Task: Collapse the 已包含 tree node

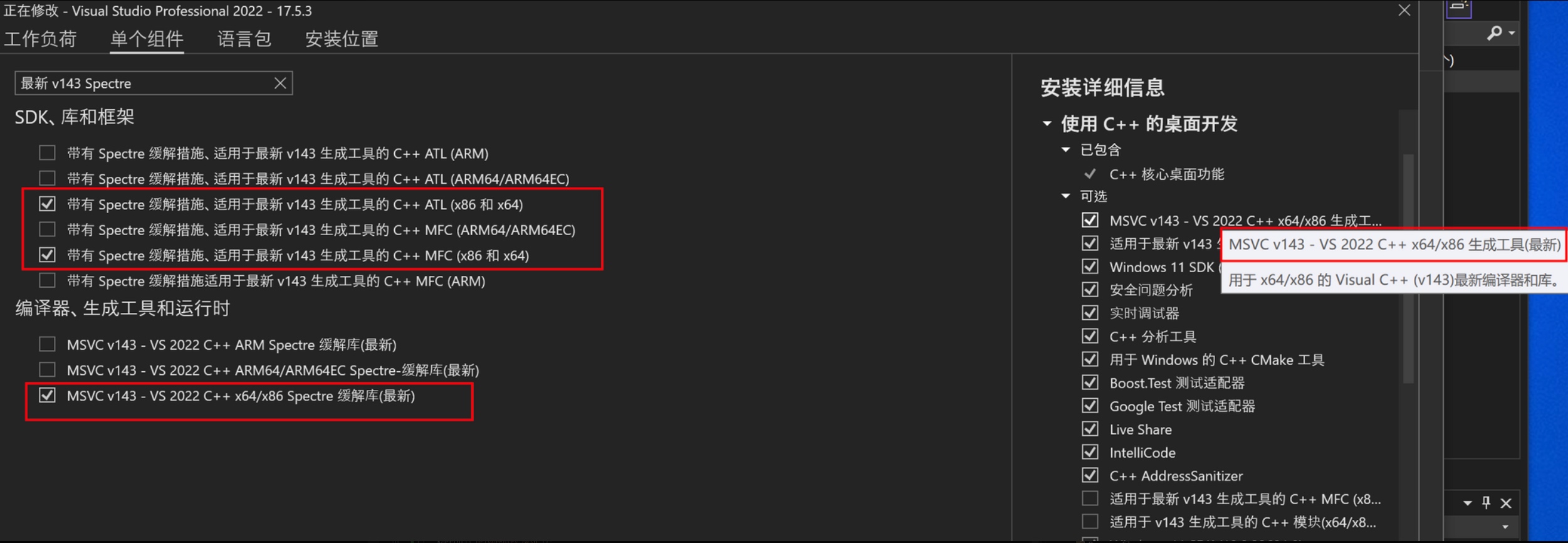Action: [1065, 150]
